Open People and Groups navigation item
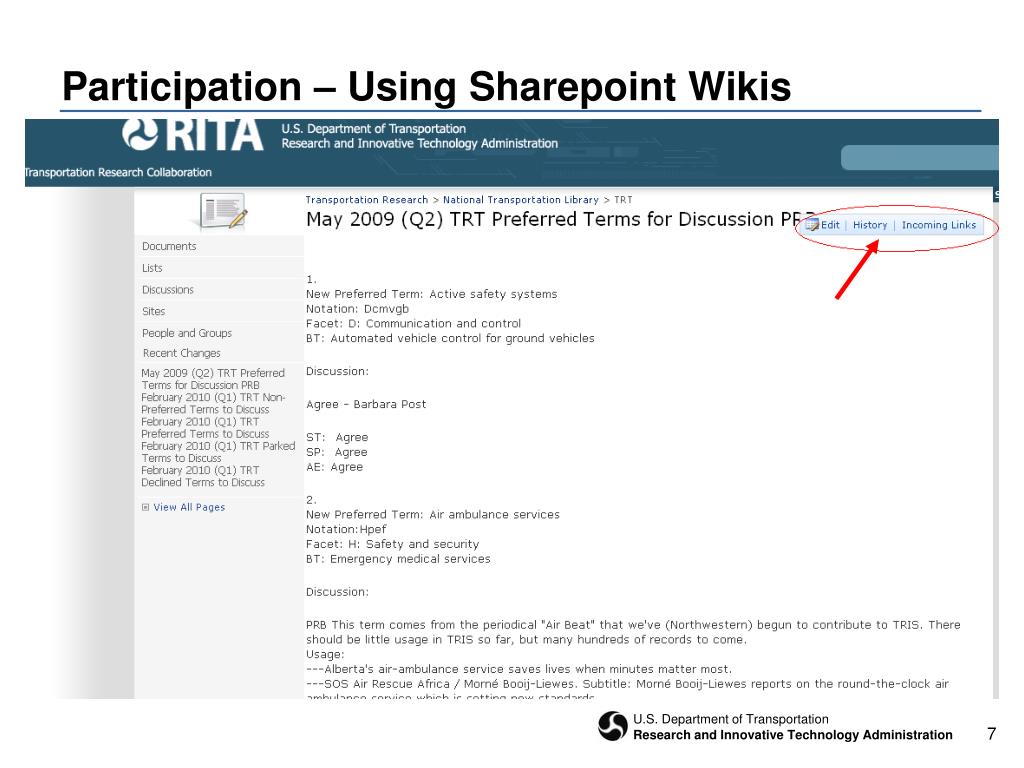The height and width of the screenshot is (768, 1024). coord(187,333)
